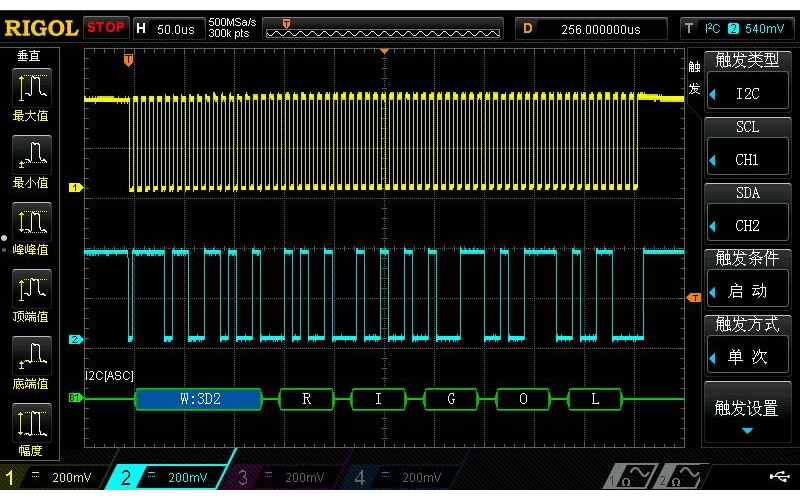Click the cyan channel 2 ground marker
Image resolution: width=800 pixels, height=500 pixels.
(76, 339)
